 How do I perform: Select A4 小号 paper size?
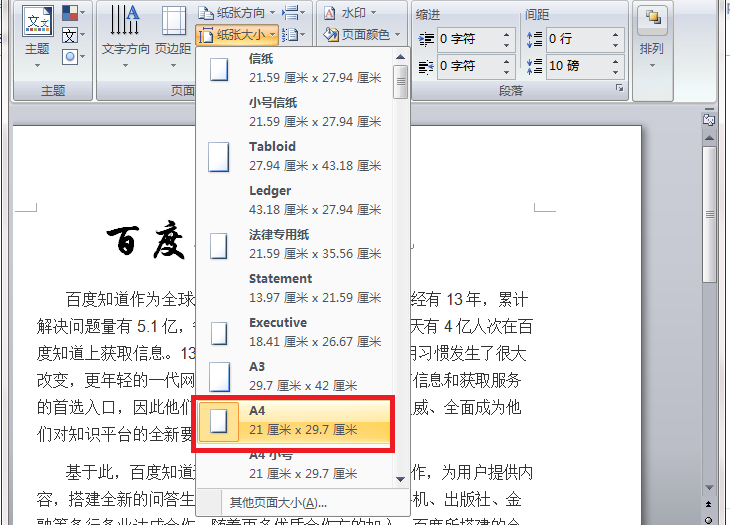tap(295, 467)
